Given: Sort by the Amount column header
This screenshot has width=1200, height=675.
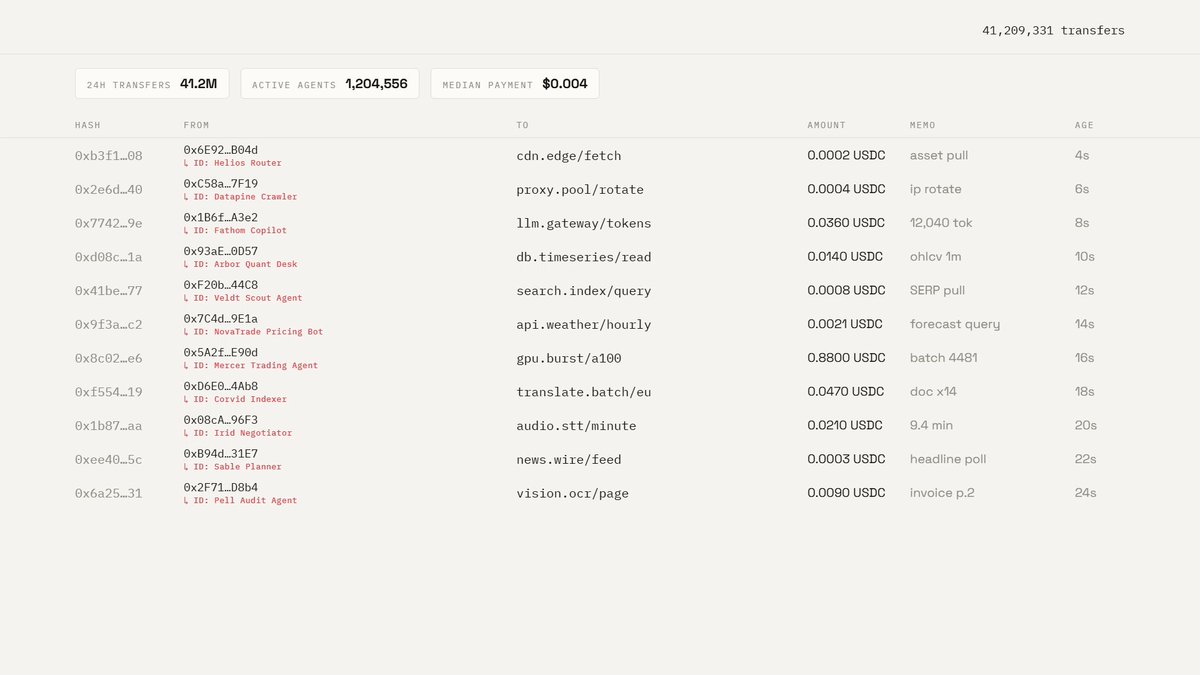Looking at the screenshot, I should coord(827,125).
